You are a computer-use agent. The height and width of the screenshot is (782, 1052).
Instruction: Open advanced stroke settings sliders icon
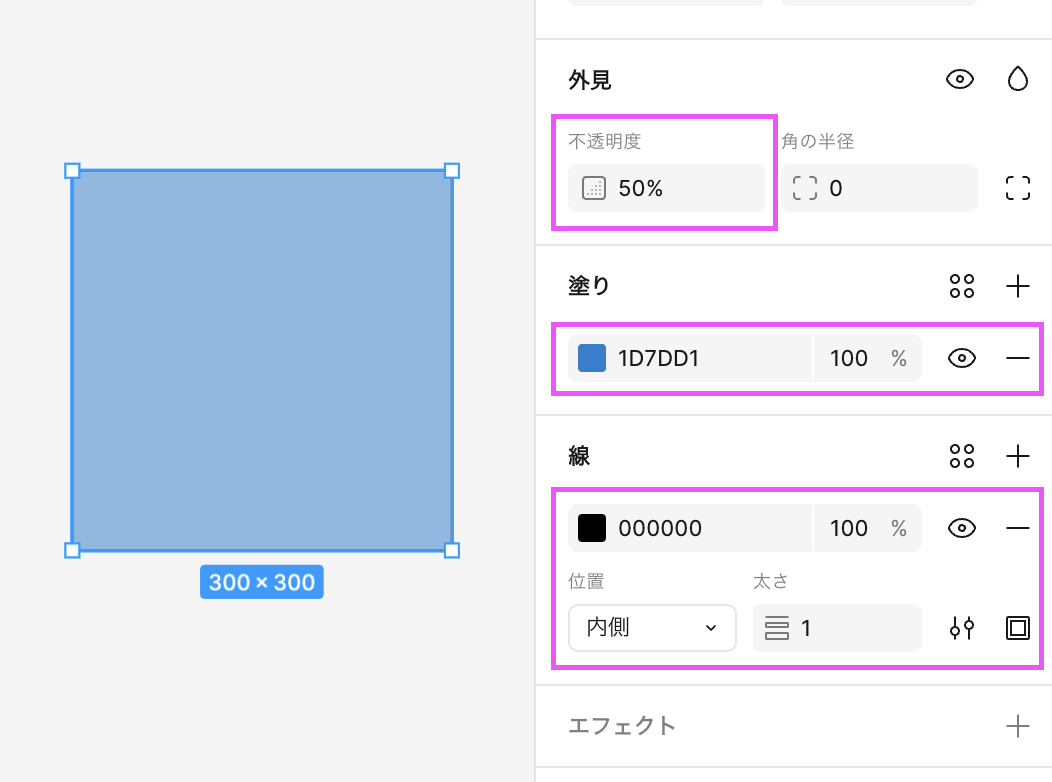[961, 628]
